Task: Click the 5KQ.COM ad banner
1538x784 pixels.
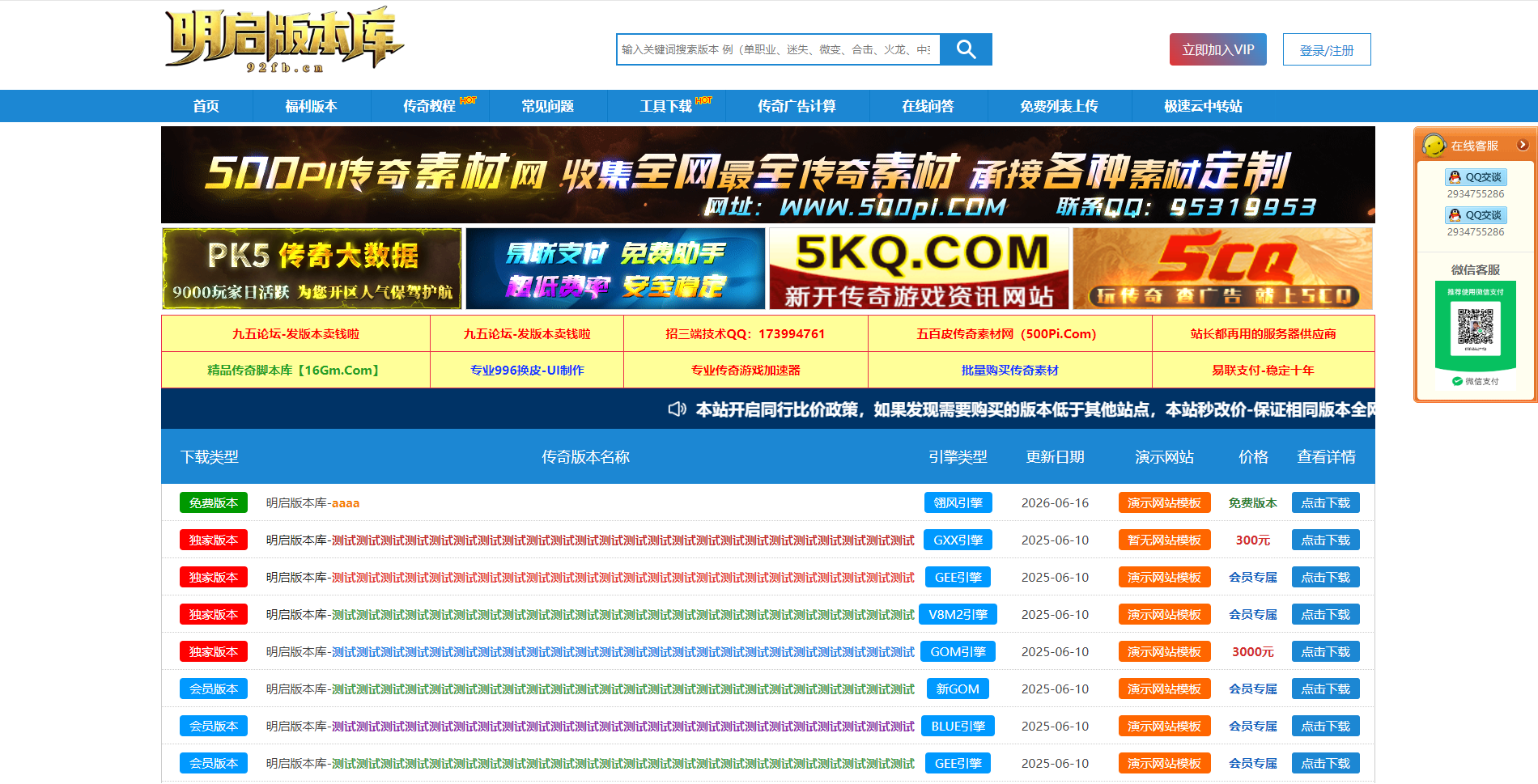Action: [x=919, y=269]
